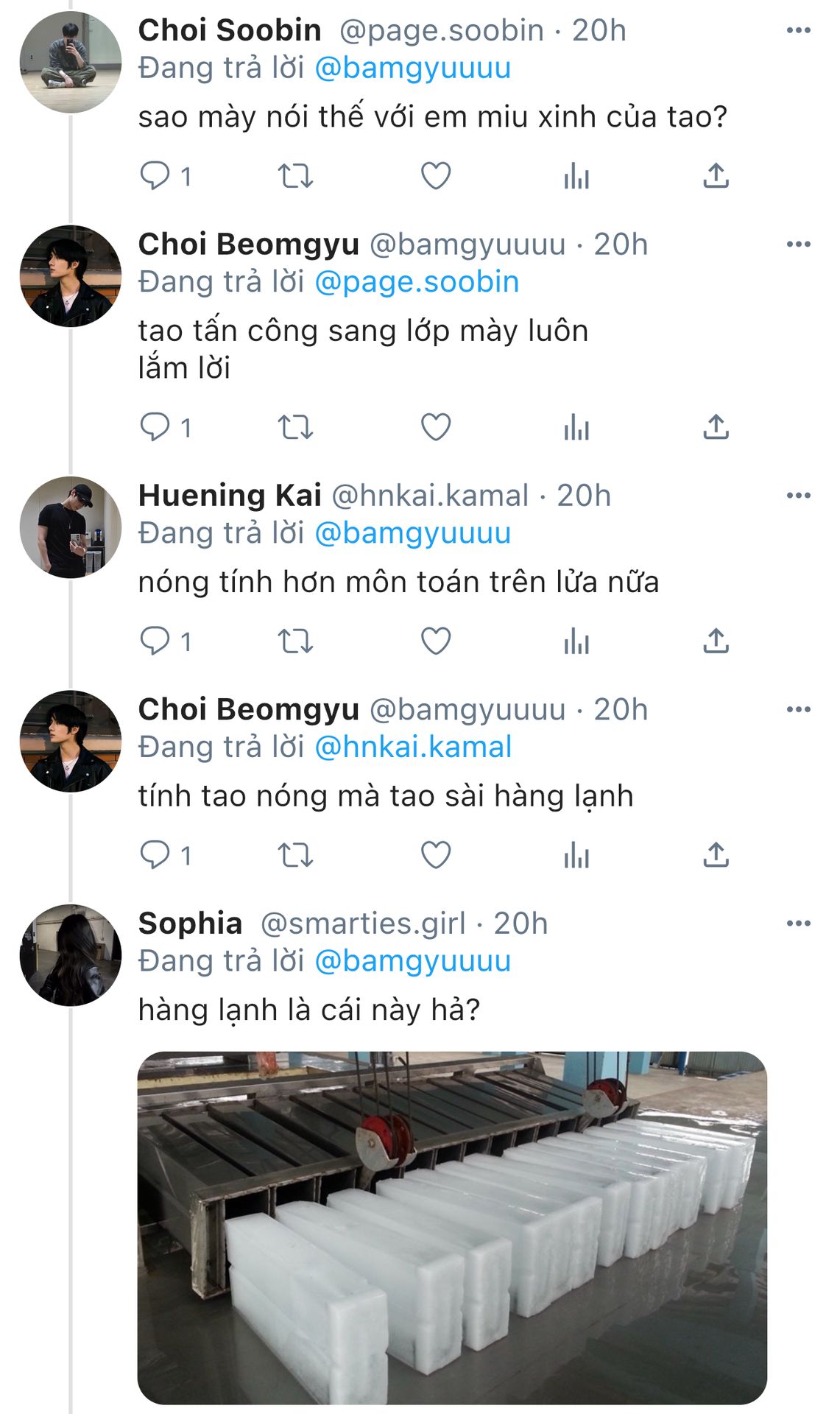Viewport: 840px width, 1414px height.
Task: Share Choi Soobin's tweet
Action: pyautogui.click(x=716, y=176)
